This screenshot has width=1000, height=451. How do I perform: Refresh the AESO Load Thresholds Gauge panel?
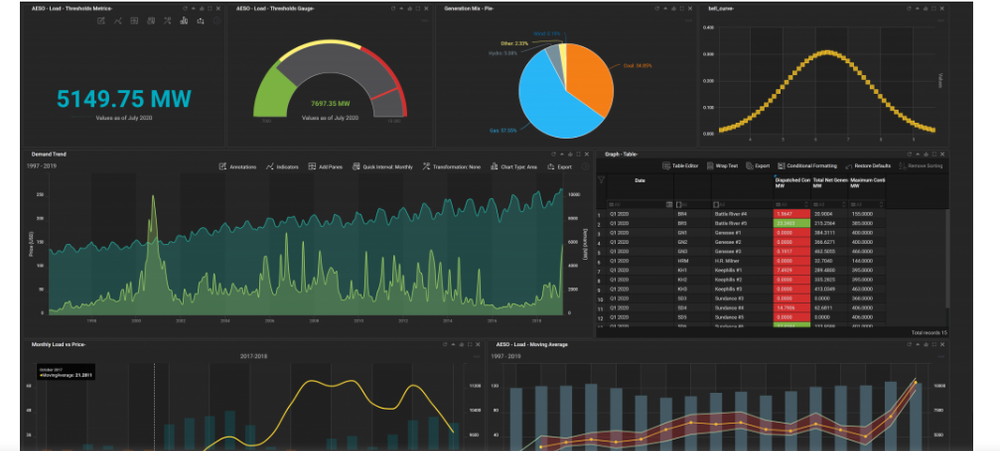[392, 8]
